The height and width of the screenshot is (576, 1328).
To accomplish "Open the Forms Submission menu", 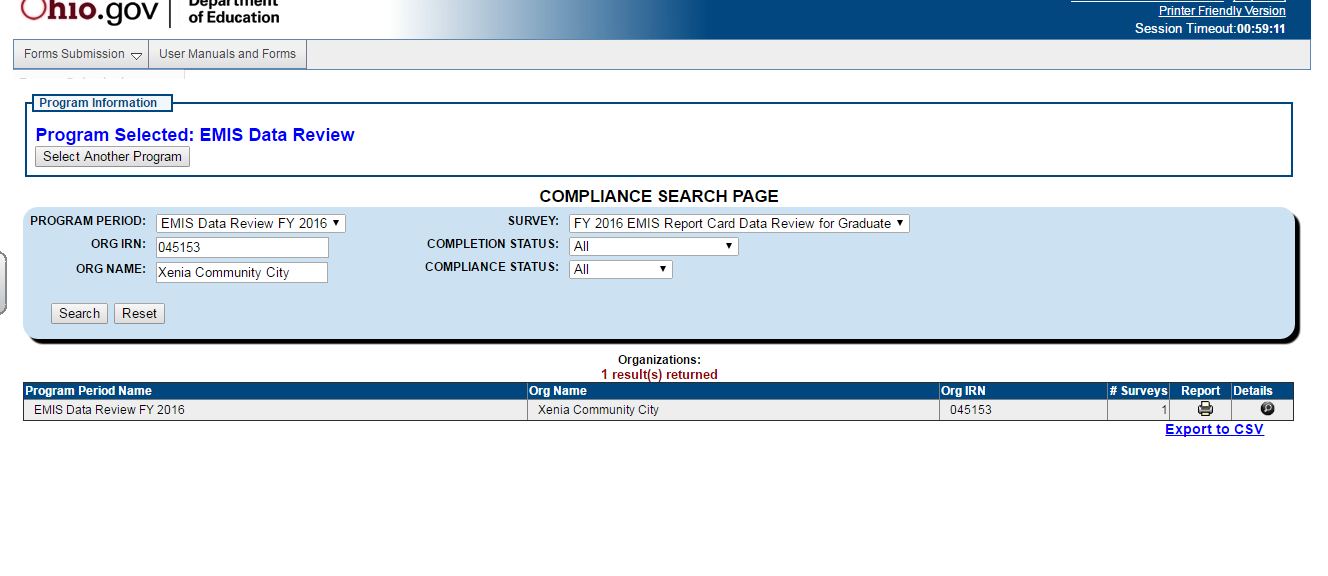I will pyautogui.click(x=82, y=54).
